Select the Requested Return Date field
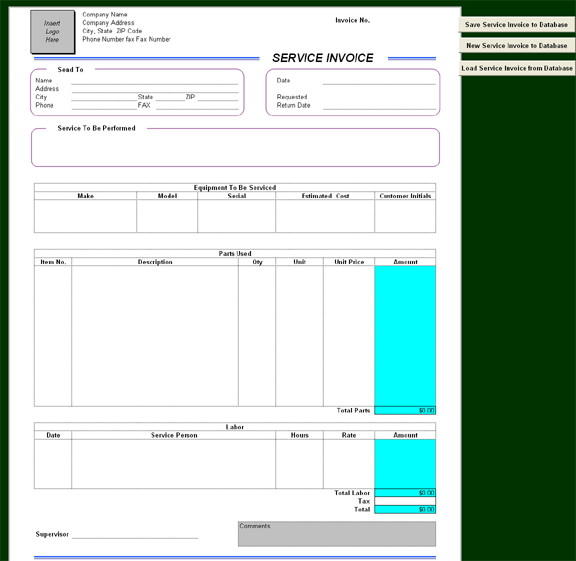The height and width of the screenshot is (561, 576). (379, 105)
